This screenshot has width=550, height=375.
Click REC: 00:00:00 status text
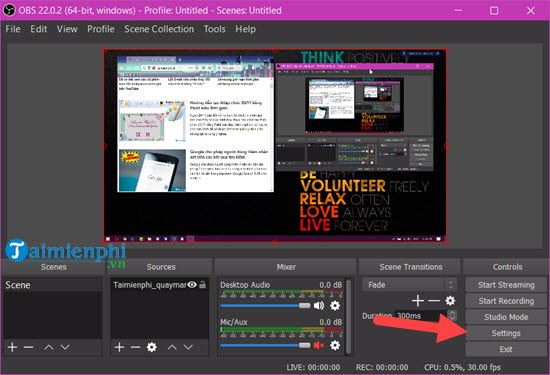pyautogui.click(x=382, y=367)
